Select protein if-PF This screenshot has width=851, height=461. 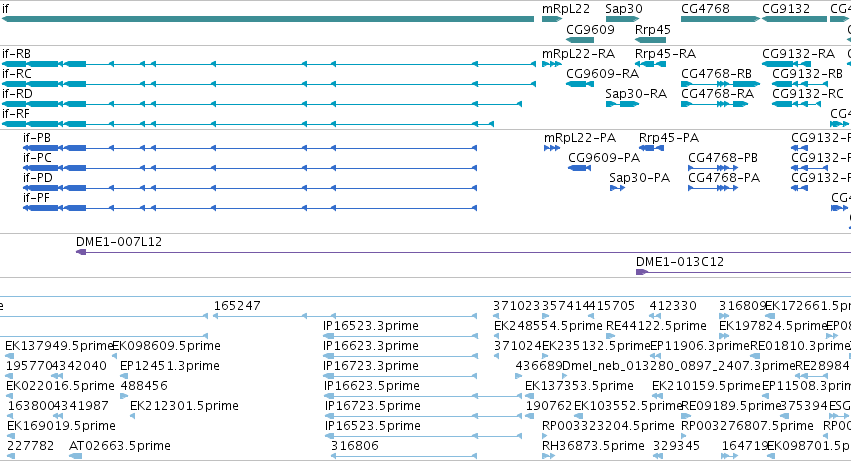point(250,208)
